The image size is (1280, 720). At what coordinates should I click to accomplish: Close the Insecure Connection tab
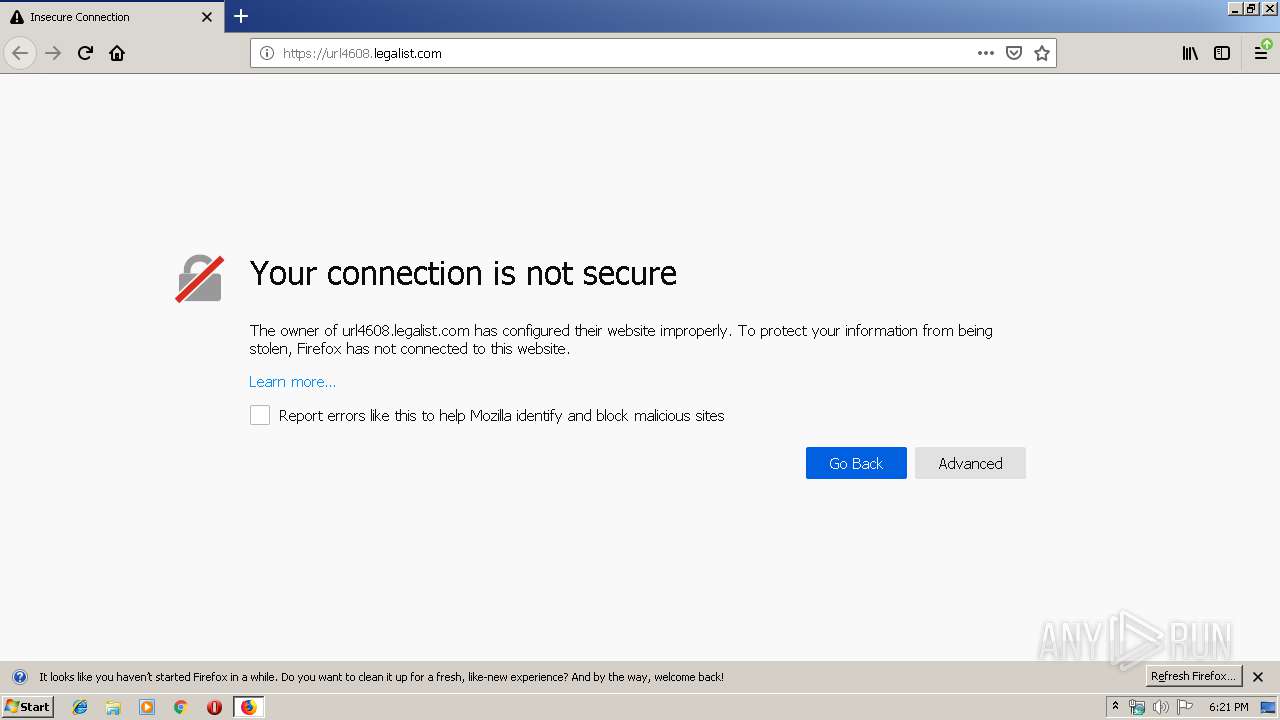pos(207,17)
